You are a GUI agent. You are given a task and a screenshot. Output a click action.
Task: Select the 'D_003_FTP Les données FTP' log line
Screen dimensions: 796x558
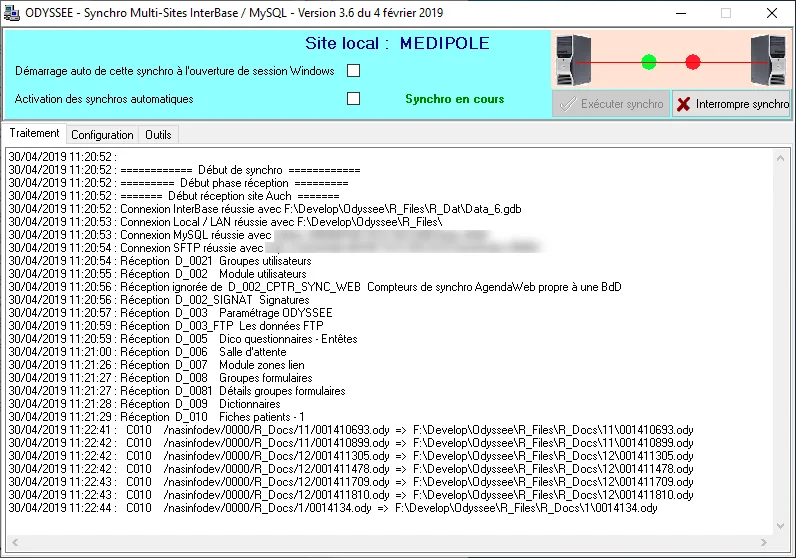(x=166, y=326)
